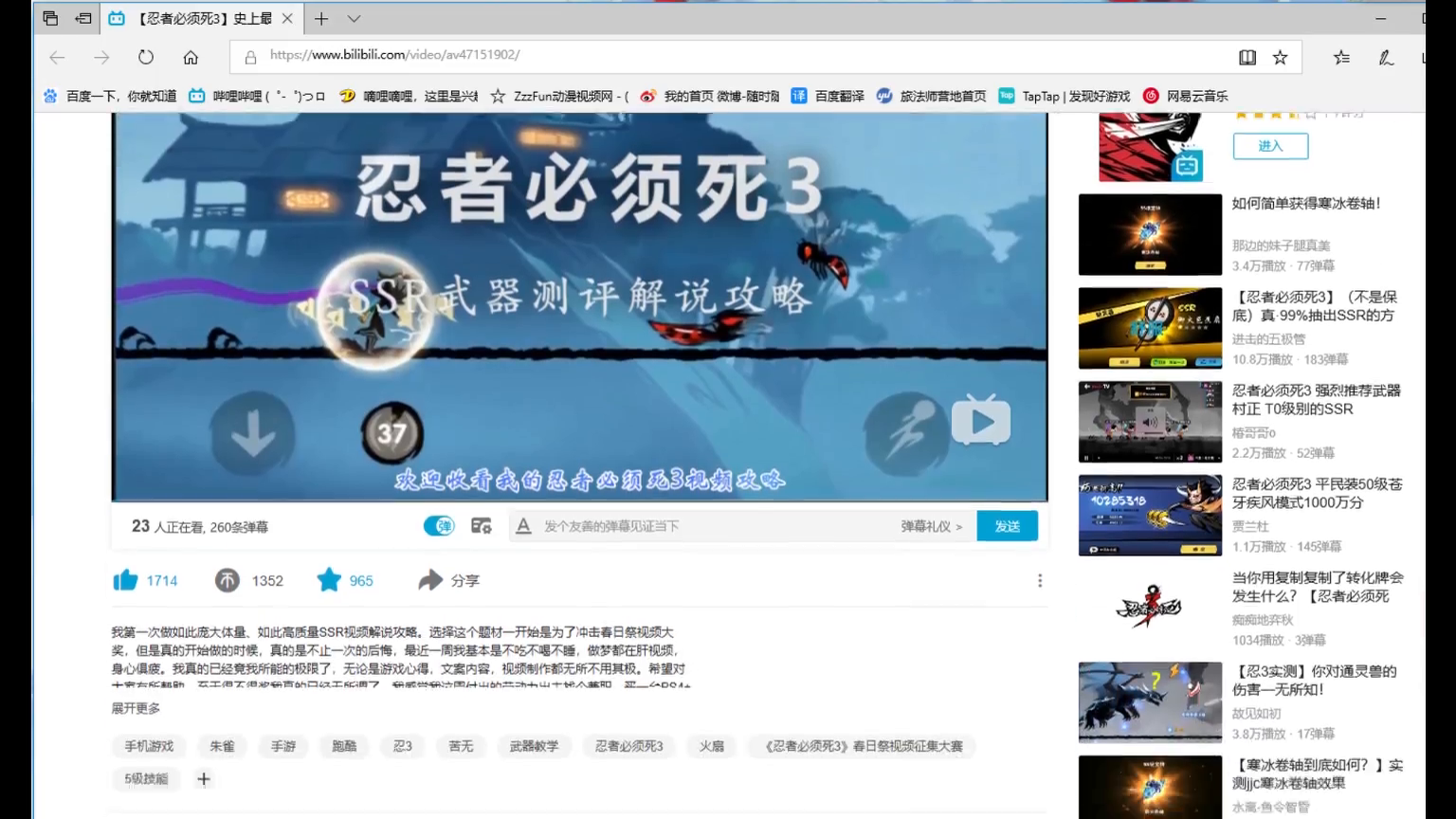Click the 进入 button
The image size is (1456, 819).
pyautogui.click(x=1270, y=146)
